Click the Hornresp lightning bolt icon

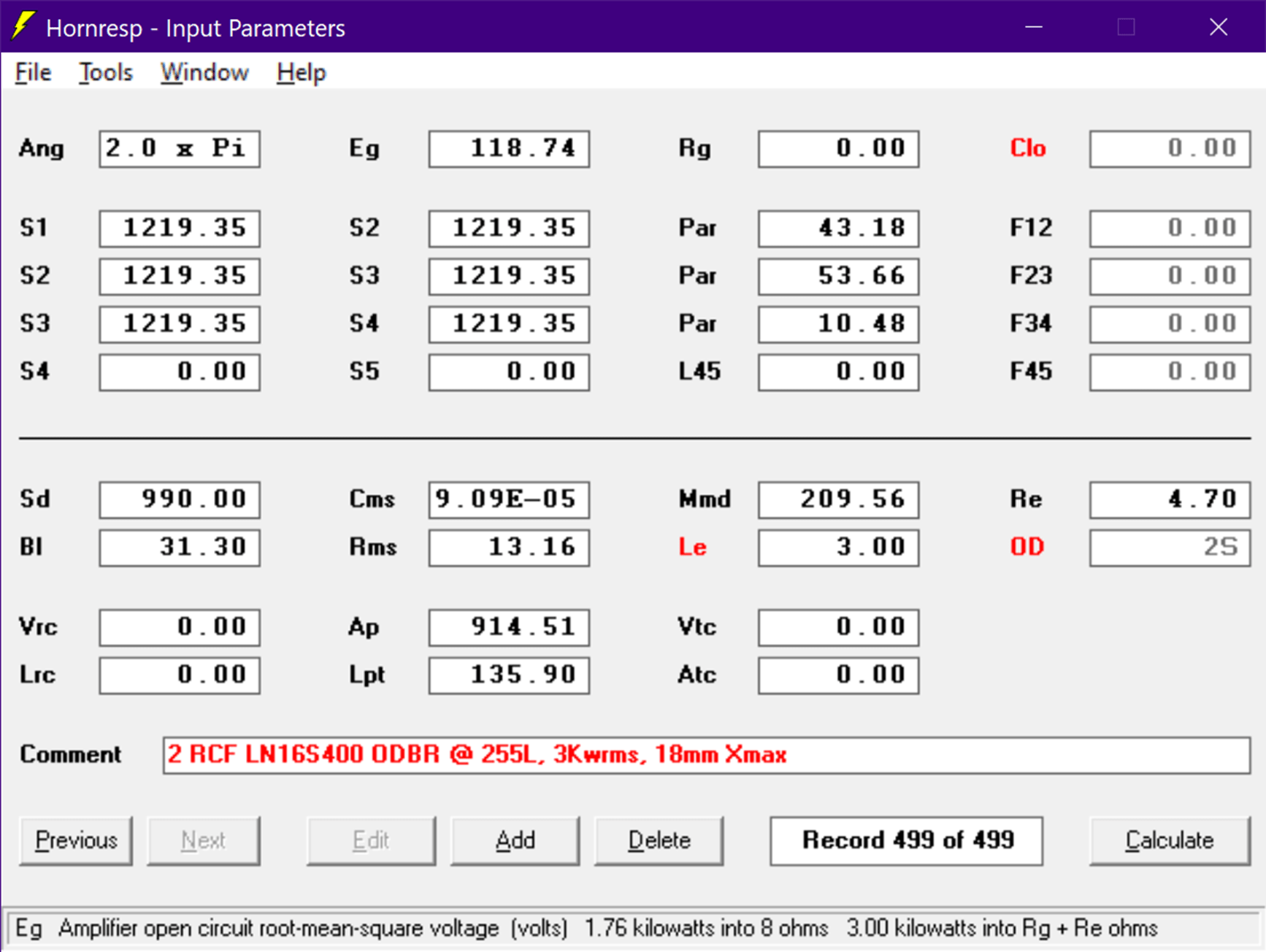point(23,26)
